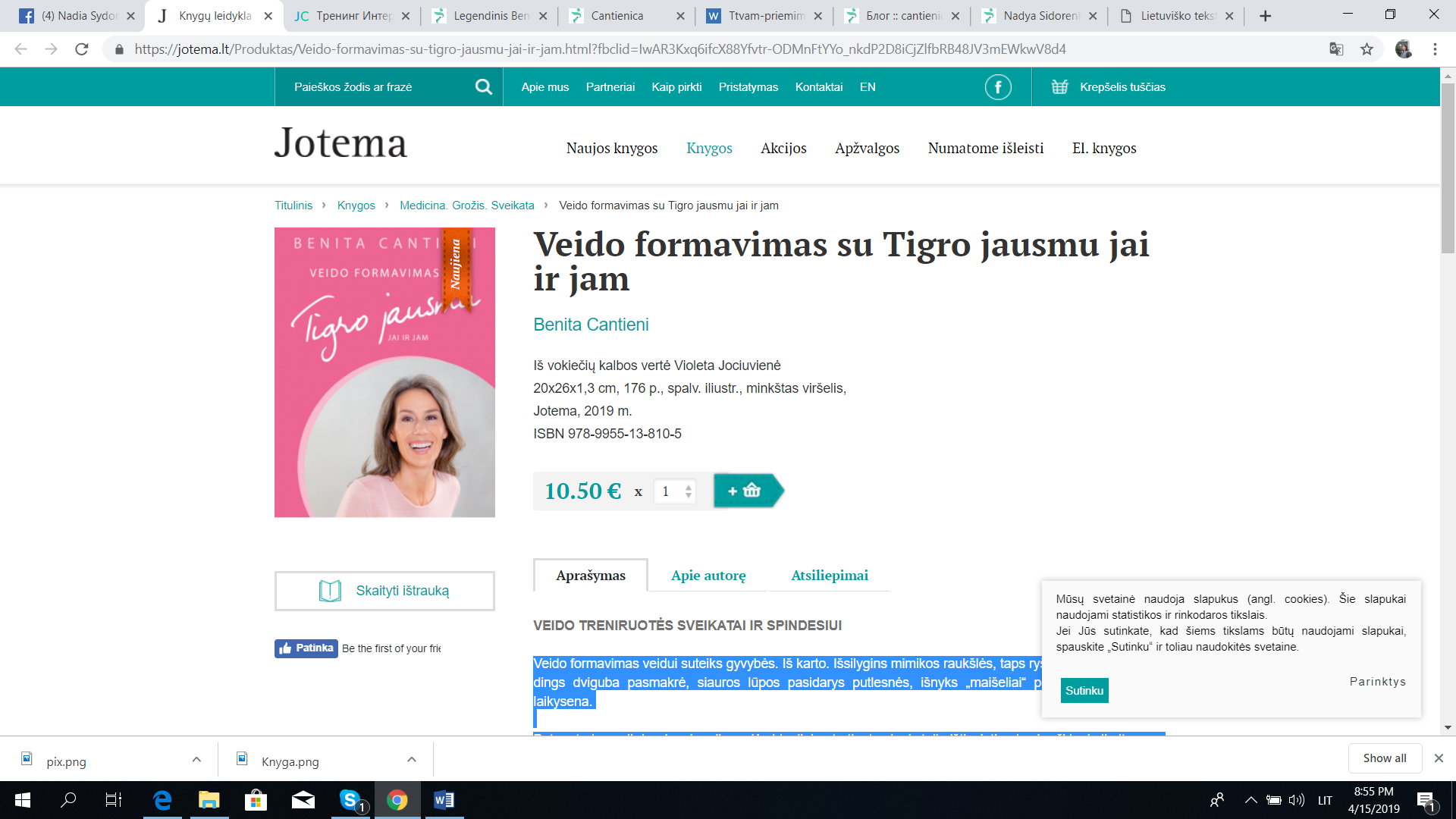Open the Google Translate icon in address bar
Image resolution: width=1456 pixels, height=819 pixels.
1336,49
